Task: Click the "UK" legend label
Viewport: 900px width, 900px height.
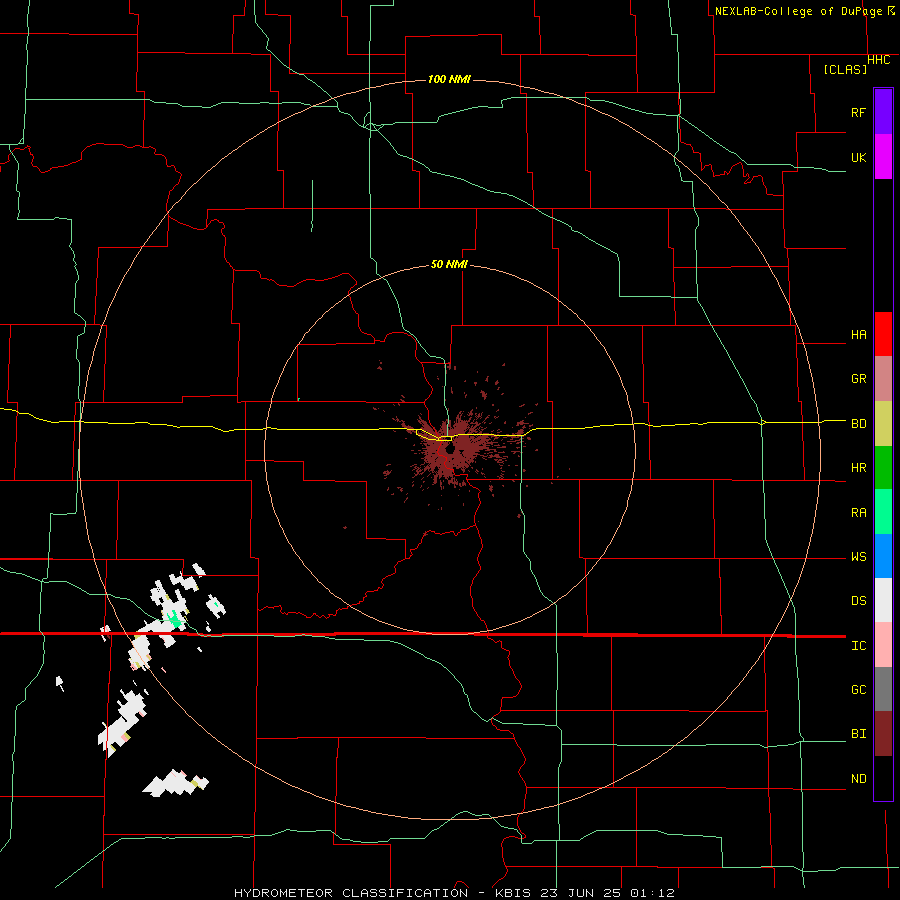Action: coord(859,158)
